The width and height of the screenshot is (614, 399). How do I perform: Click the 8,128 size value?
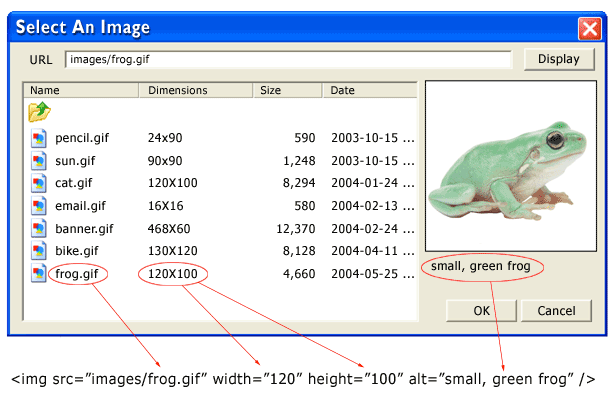[x=299, y=251]
